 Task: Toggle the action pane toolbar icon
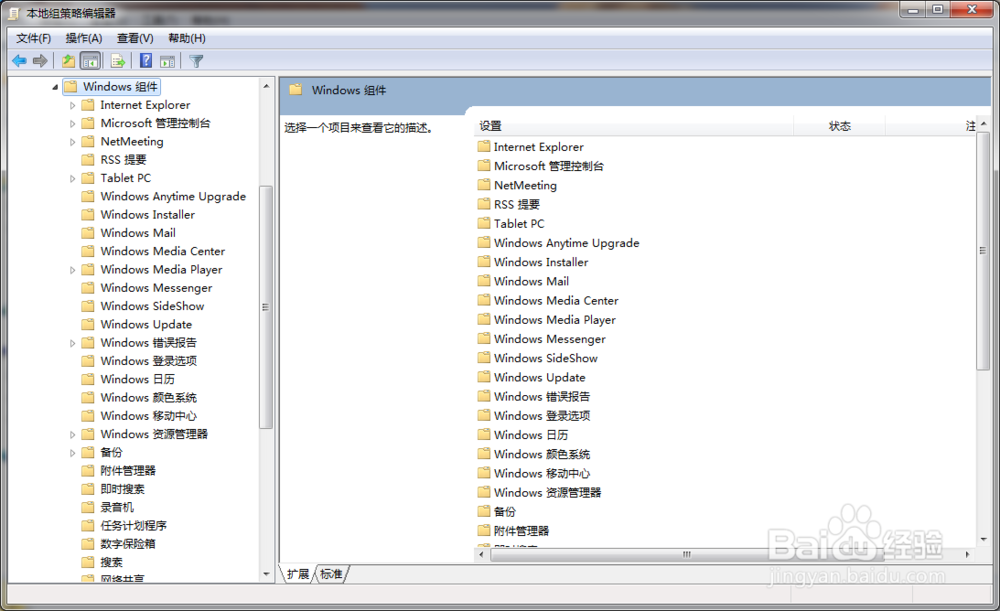pos(167,61)
